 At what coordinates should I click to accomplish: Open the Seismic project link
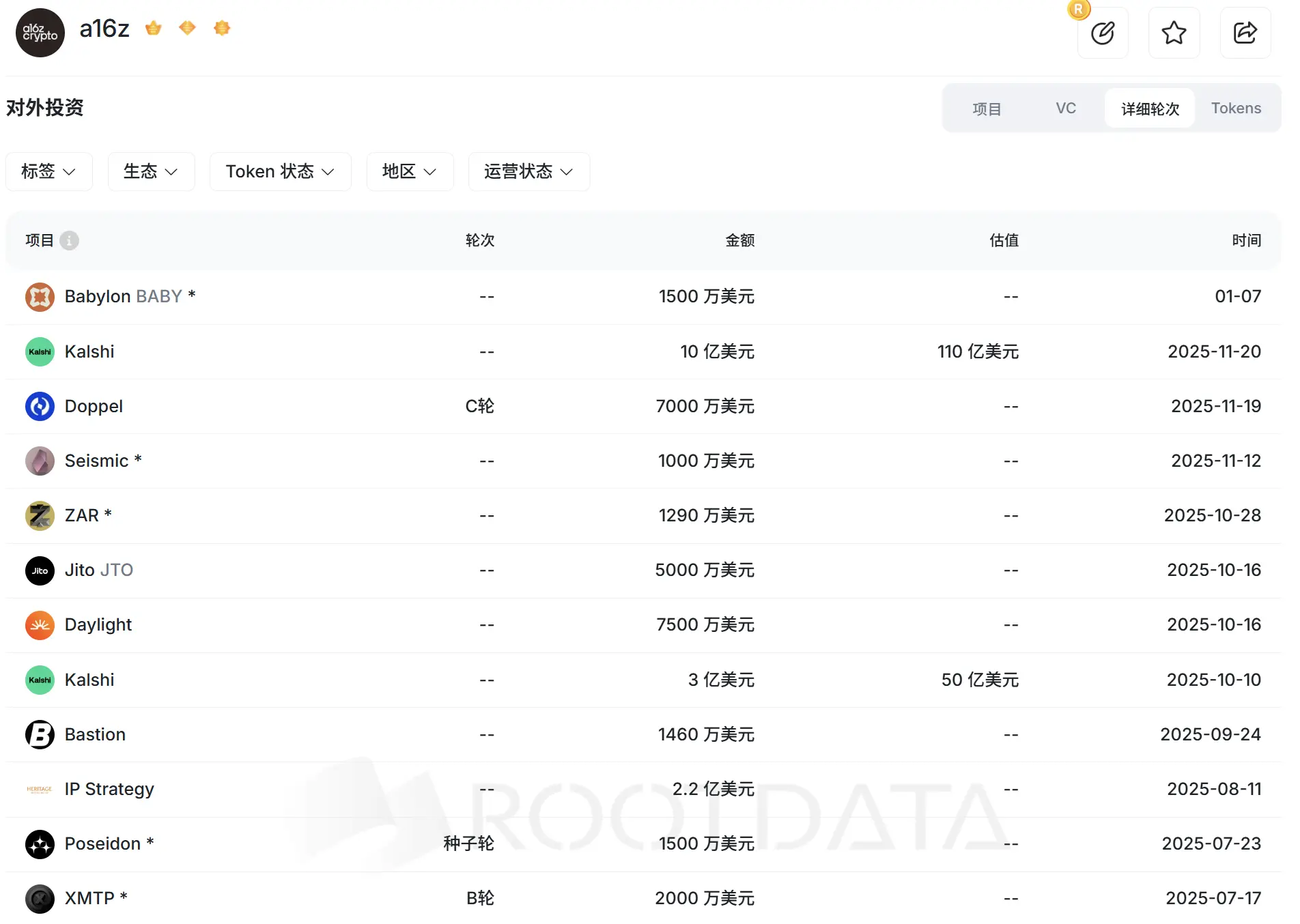(x=96, y=461)
